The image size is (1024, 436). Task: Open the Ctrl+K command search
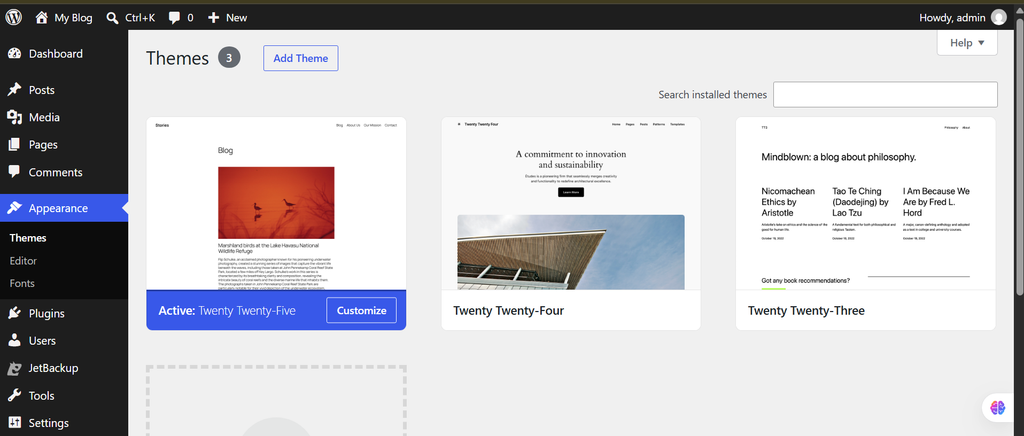pyautogui.click(x=131, y=18)
